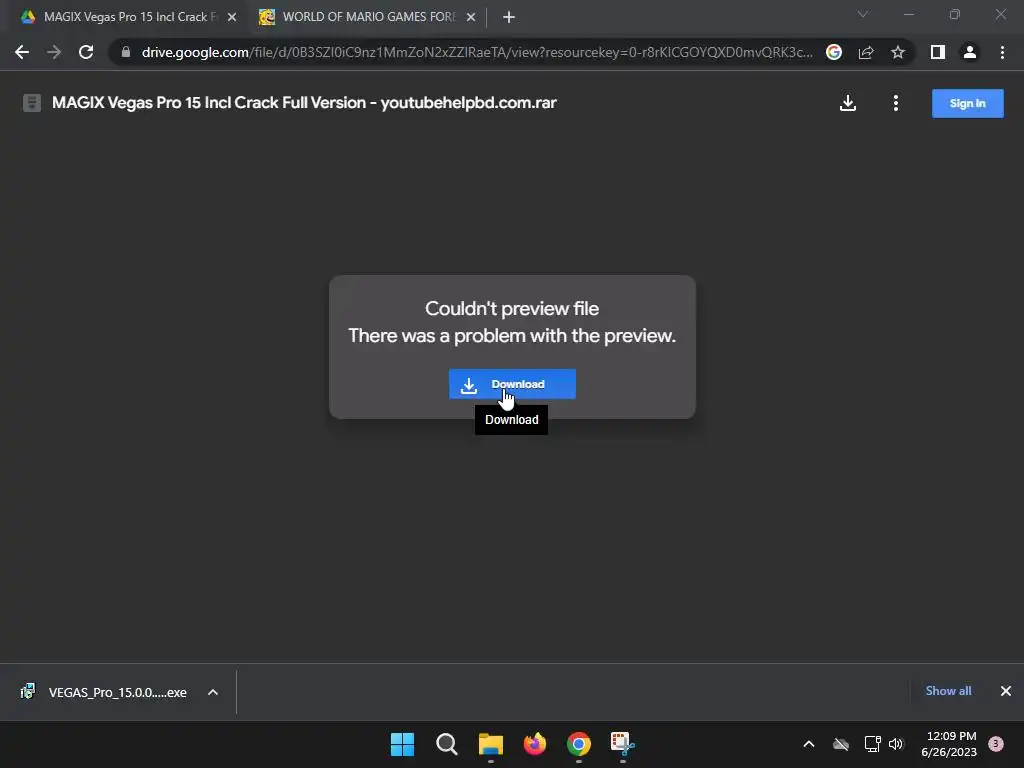This screenshot has height=768, width=1024.
Task: View site information via the lock icon
Action: click(125, 52)
